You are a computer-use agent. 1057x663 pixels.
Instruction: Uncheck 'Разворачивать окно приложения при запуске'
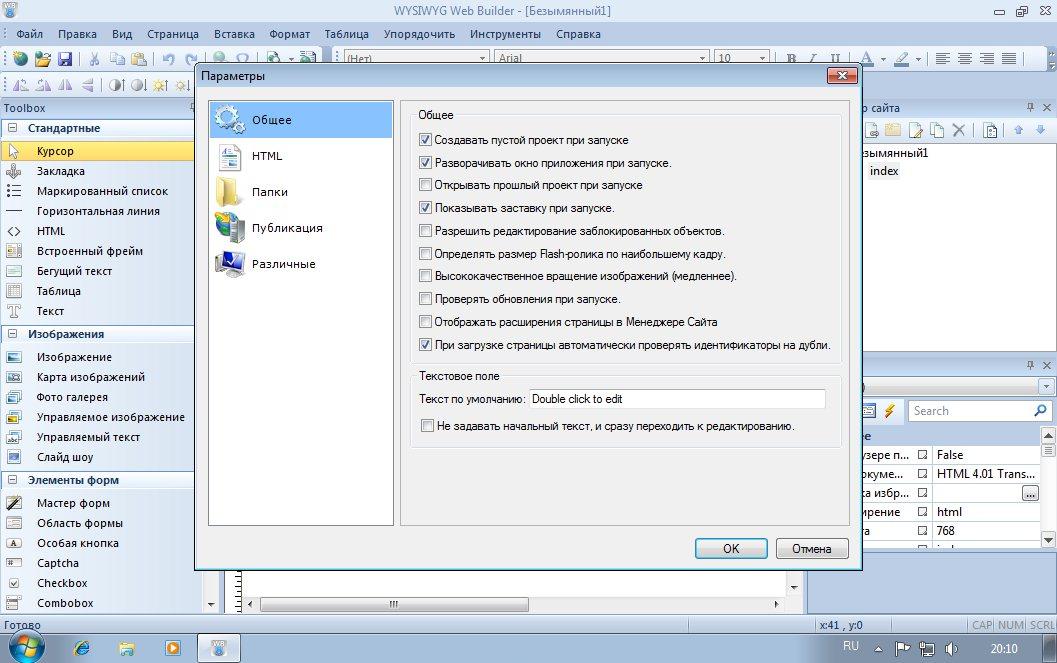click(425, 162)
